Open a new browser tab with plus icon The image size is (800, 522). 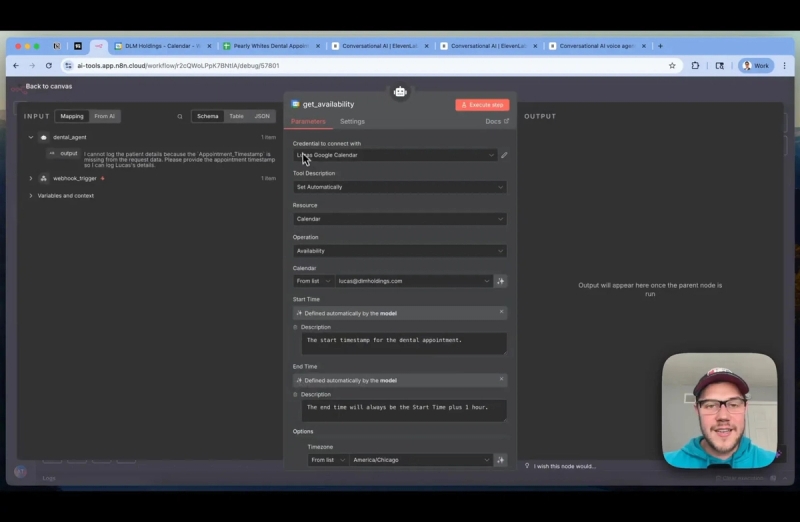tap(660, 46)
